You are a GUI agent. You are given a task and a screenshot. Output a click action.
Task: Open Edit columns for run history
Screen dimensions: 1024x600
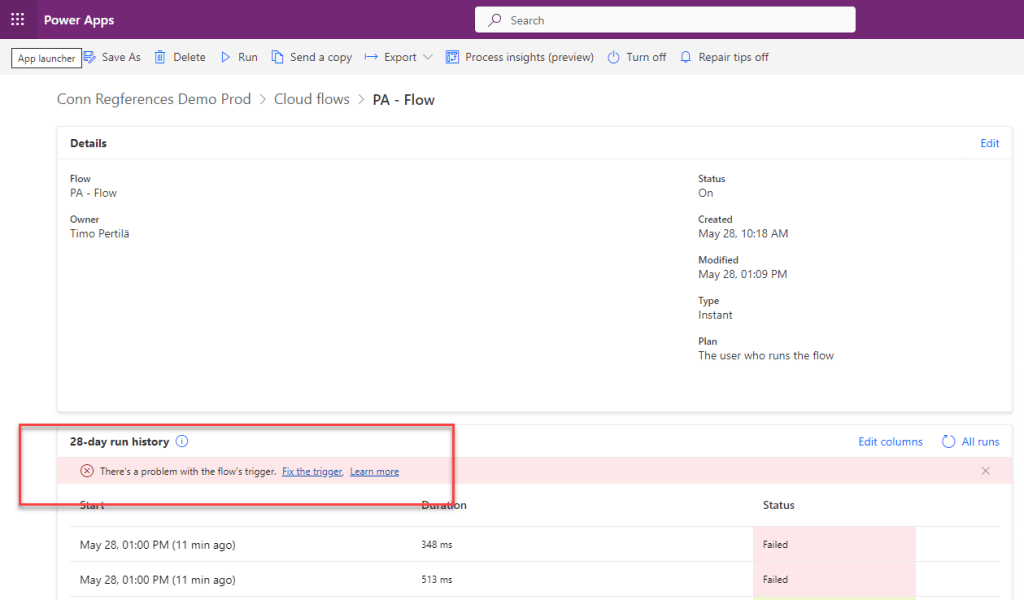pyautogui.click(x=890, y=441)
